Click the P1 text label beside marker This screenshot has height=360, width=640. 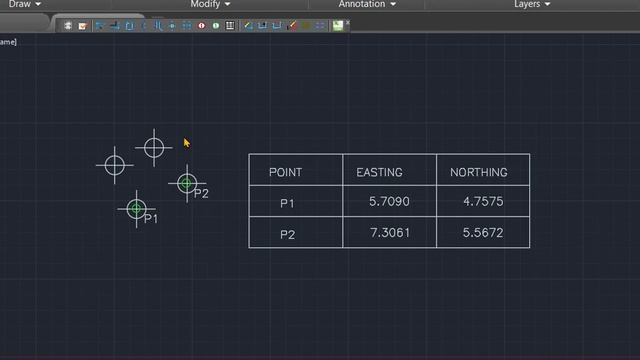click(x=151, y=219)
